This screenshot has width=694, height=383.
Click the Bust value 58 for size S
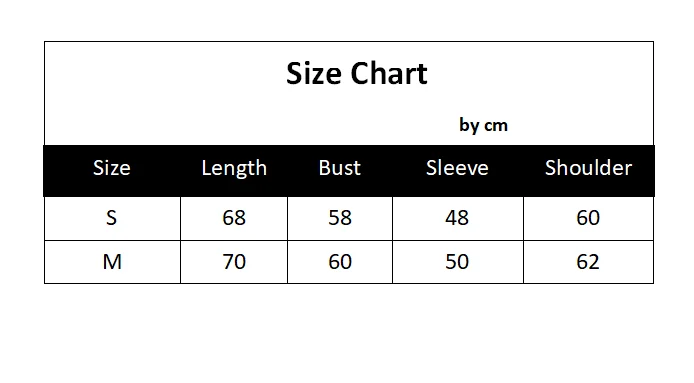(x=340, y=218)
